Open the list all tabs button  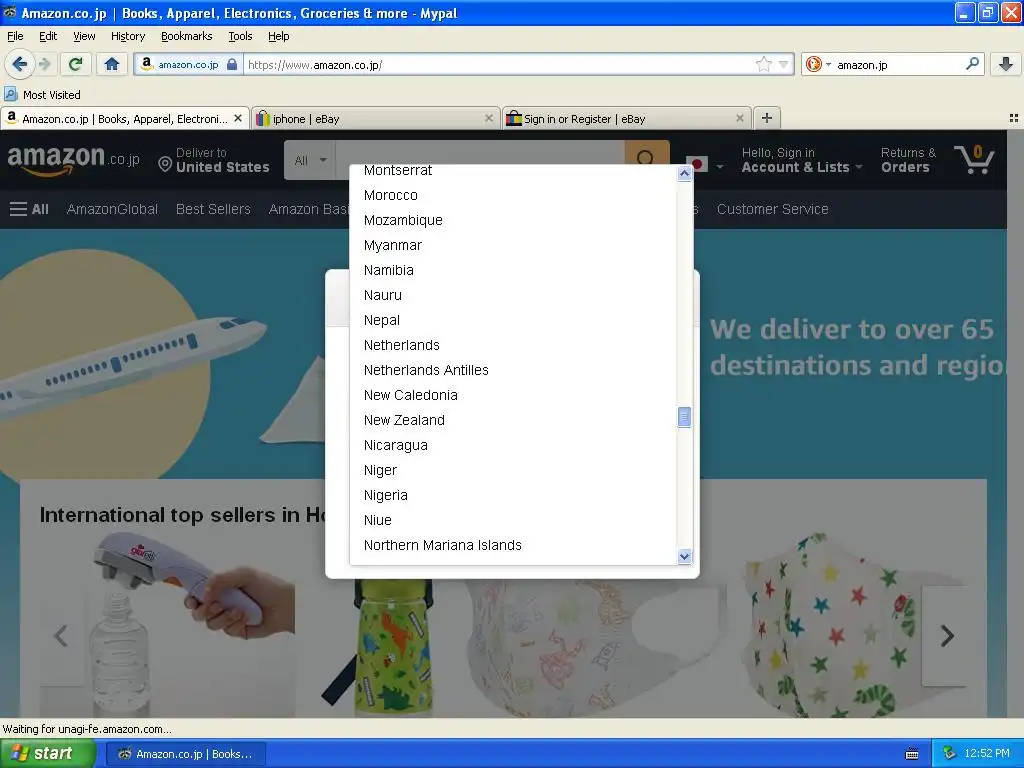(1014, 118)
